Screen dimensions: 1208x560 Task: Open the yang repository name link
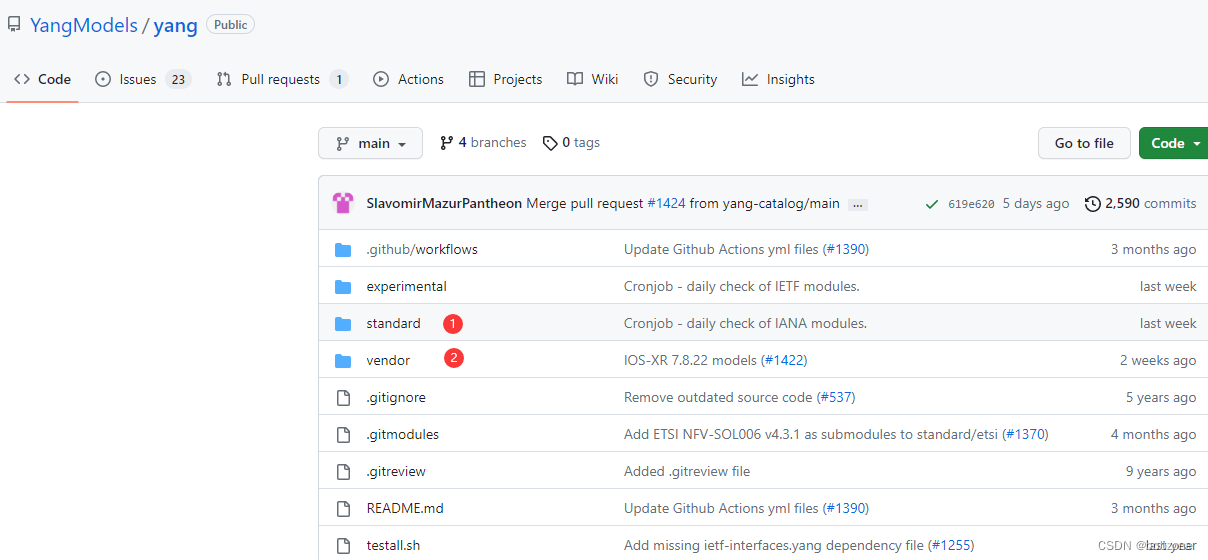[175, 25]
